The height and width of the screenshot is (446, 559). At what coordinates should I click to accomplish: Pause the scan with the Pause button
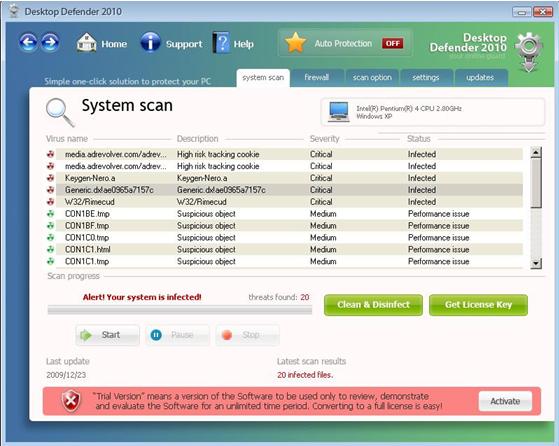177,335
